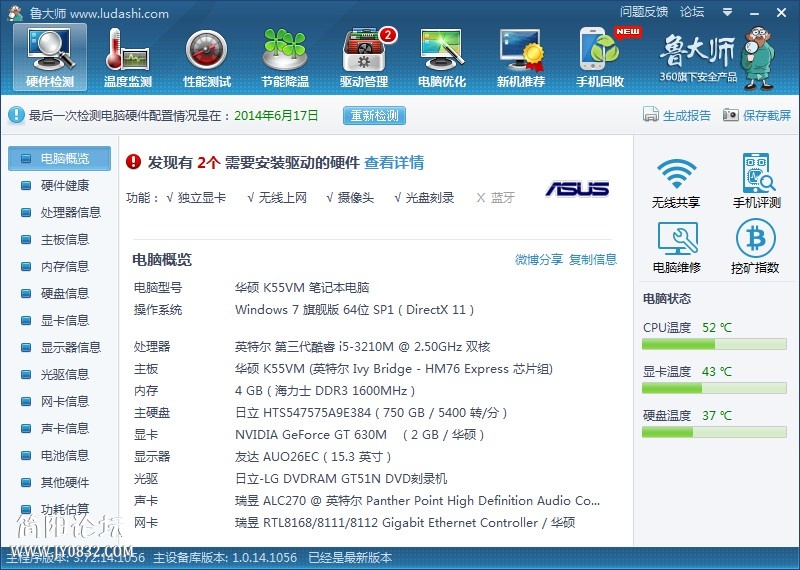The height and width of the screenshot is (570, 800).
Task: Open the title bar dropdown menu arrow
Action: click(x=728, y=12)
